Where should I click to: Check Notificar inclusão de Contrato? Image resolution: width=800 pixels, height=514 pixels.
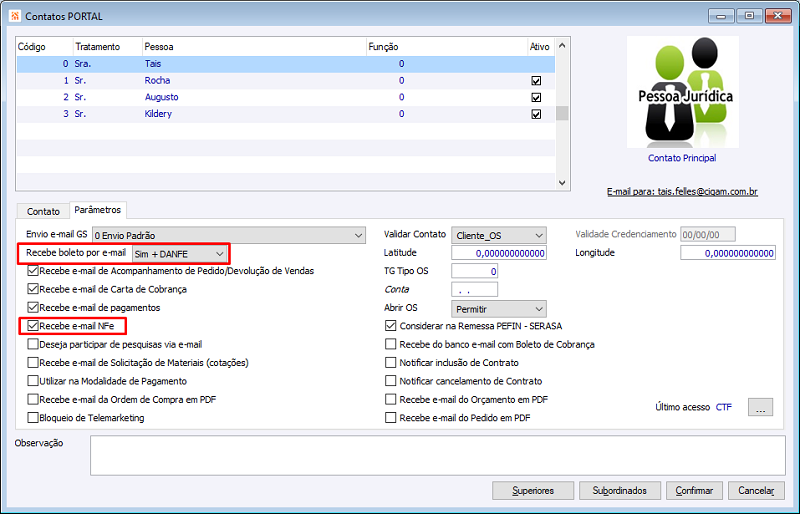[390, 362]
